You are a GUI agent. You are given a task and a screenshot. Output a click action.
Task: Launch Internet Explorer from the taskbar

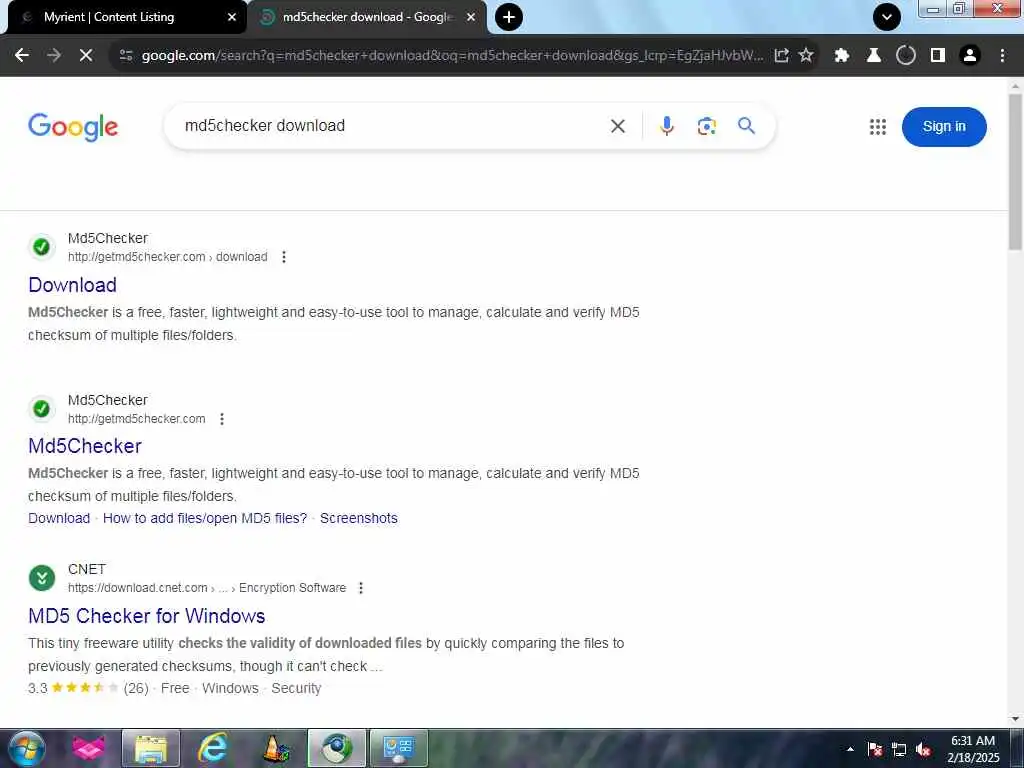(212, 748)
